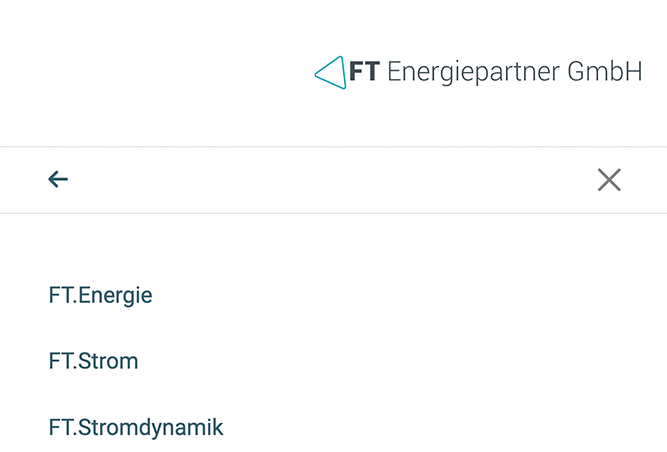Click the GmbH text in the company logo
The image size is (667, 452).
605,71
